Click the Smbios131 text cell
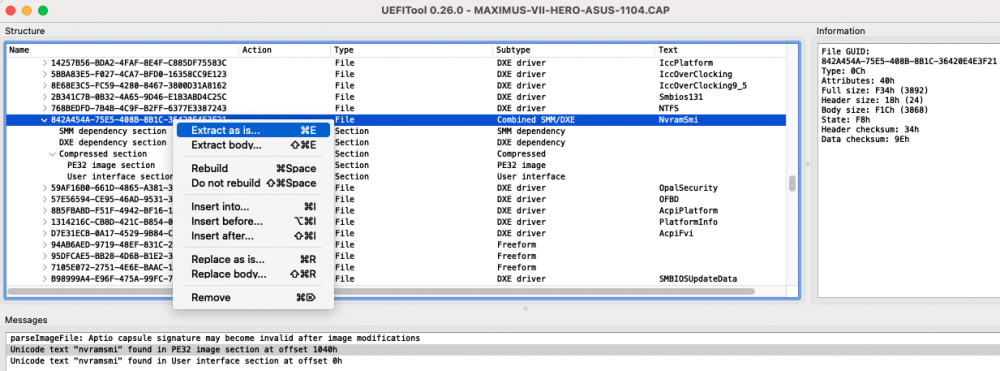This screenshot has width=1000, height=371. [x=680, y=97]
